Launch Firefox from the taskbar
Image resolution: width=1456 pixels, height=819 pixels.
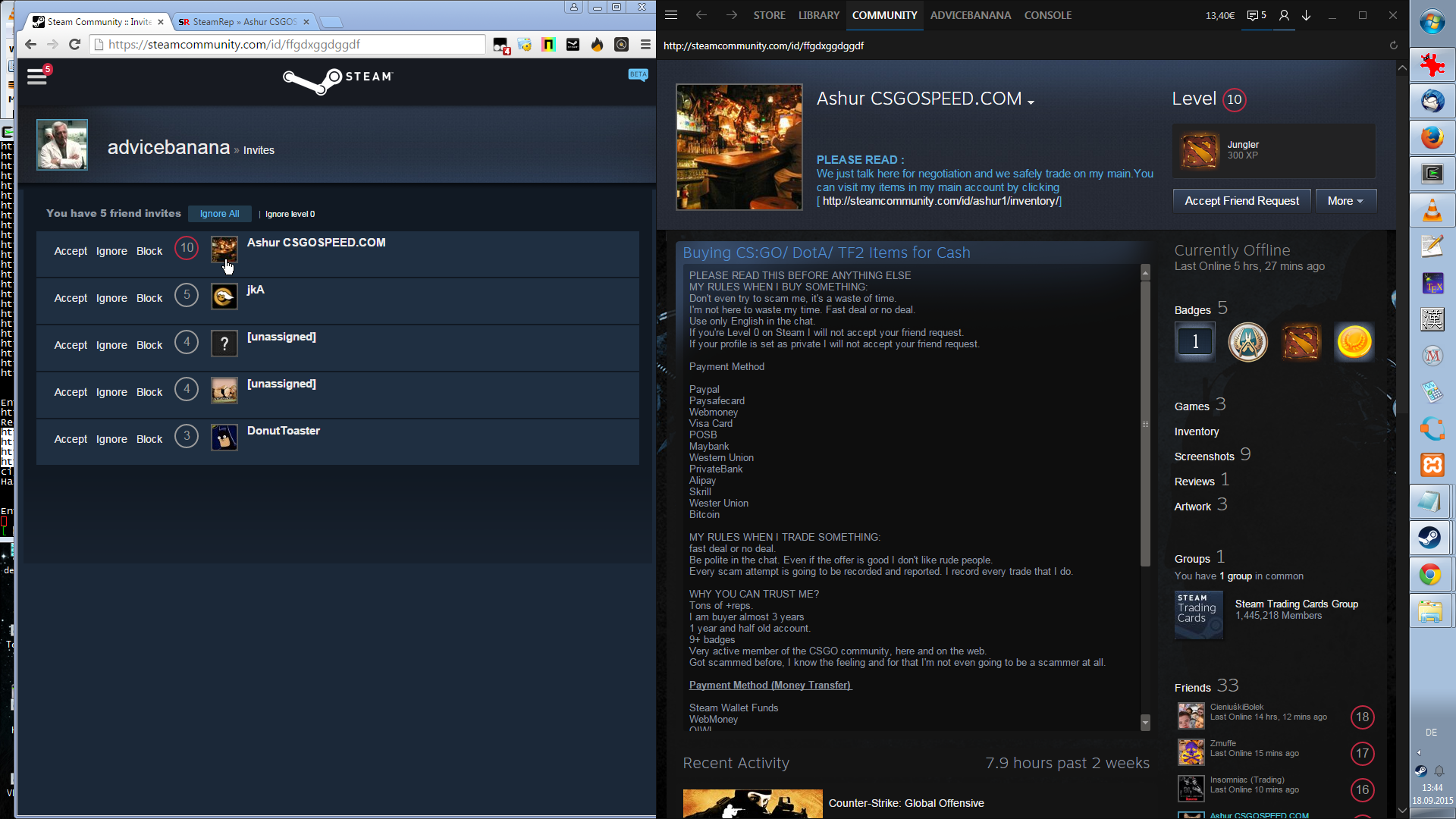1432,138
